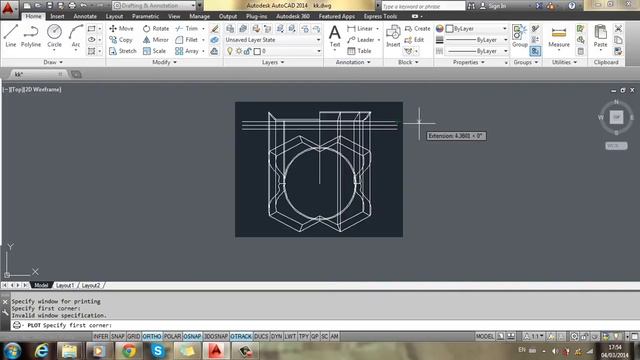Activate the Mirror tool

(x=156, y=40)
